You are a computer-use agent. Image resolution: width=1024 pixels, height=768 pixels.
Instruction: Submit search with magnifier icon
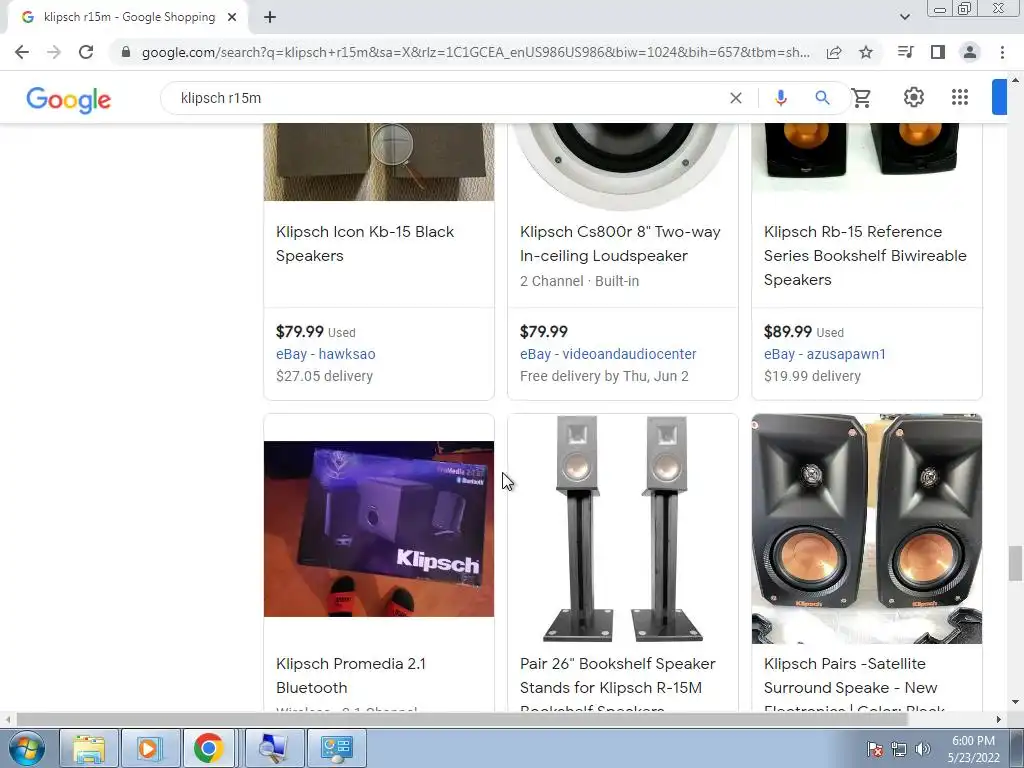822,98
